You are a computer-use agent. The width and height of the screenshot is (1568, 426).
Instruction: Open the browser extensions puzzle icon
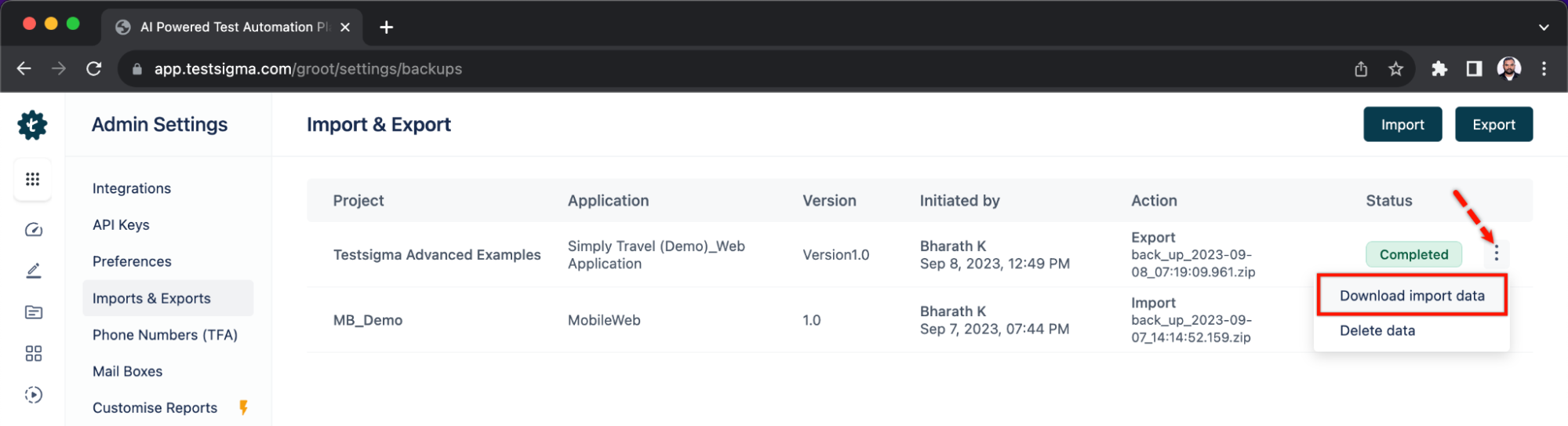(1439, 69)
